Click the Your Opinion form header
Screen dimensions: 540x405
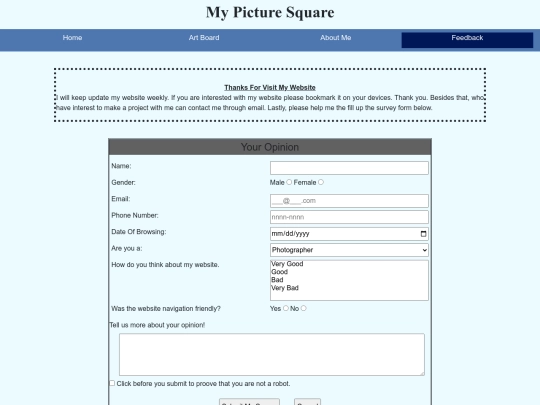pyautogui.click(x=270, y=147)
